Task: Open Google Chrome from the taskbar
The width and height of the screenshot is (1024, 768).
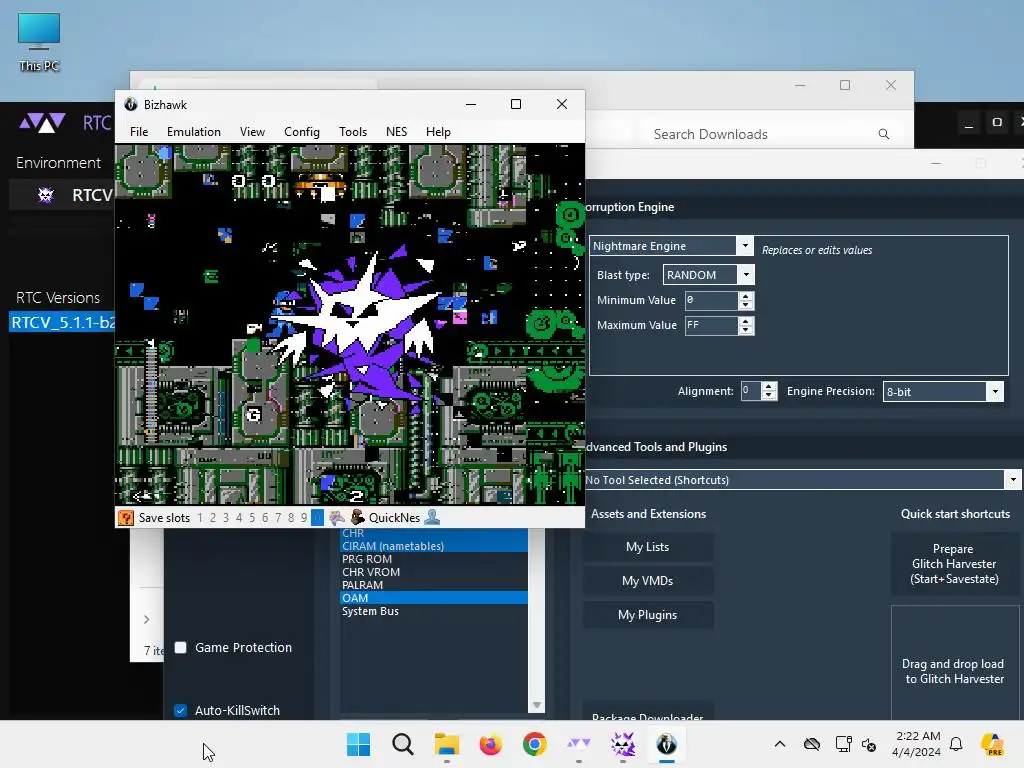Action: point(534,744)
